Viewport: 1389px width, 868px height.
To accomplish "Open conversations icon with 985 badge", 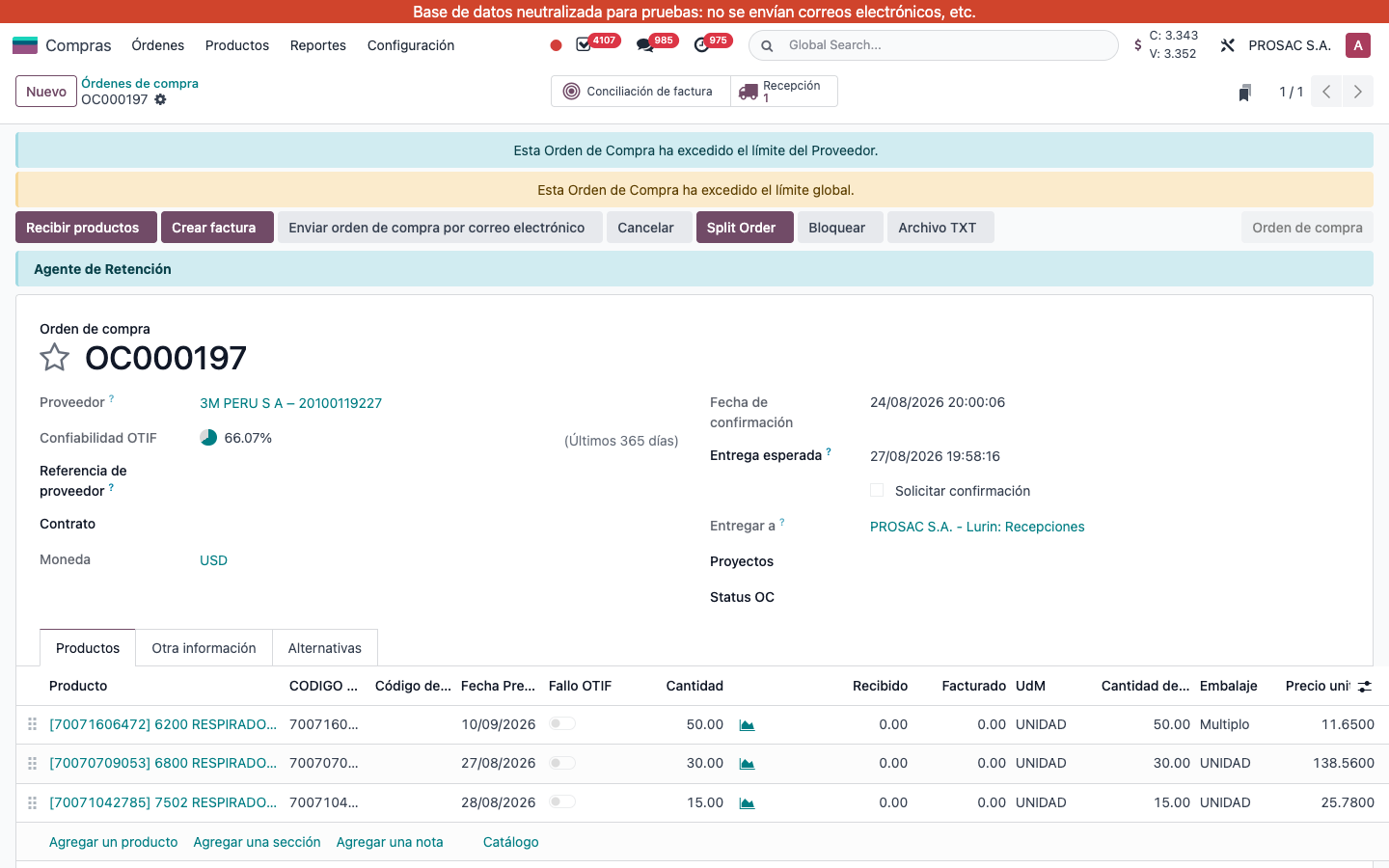I will coord(644,45).
